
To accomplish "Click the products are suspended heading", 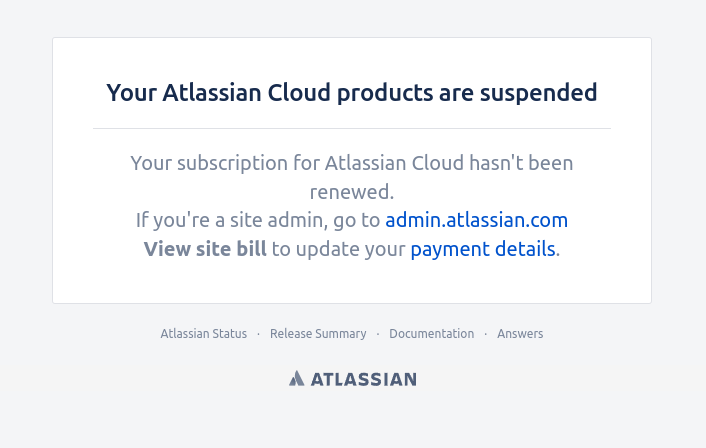I will [x=352, y=93].
